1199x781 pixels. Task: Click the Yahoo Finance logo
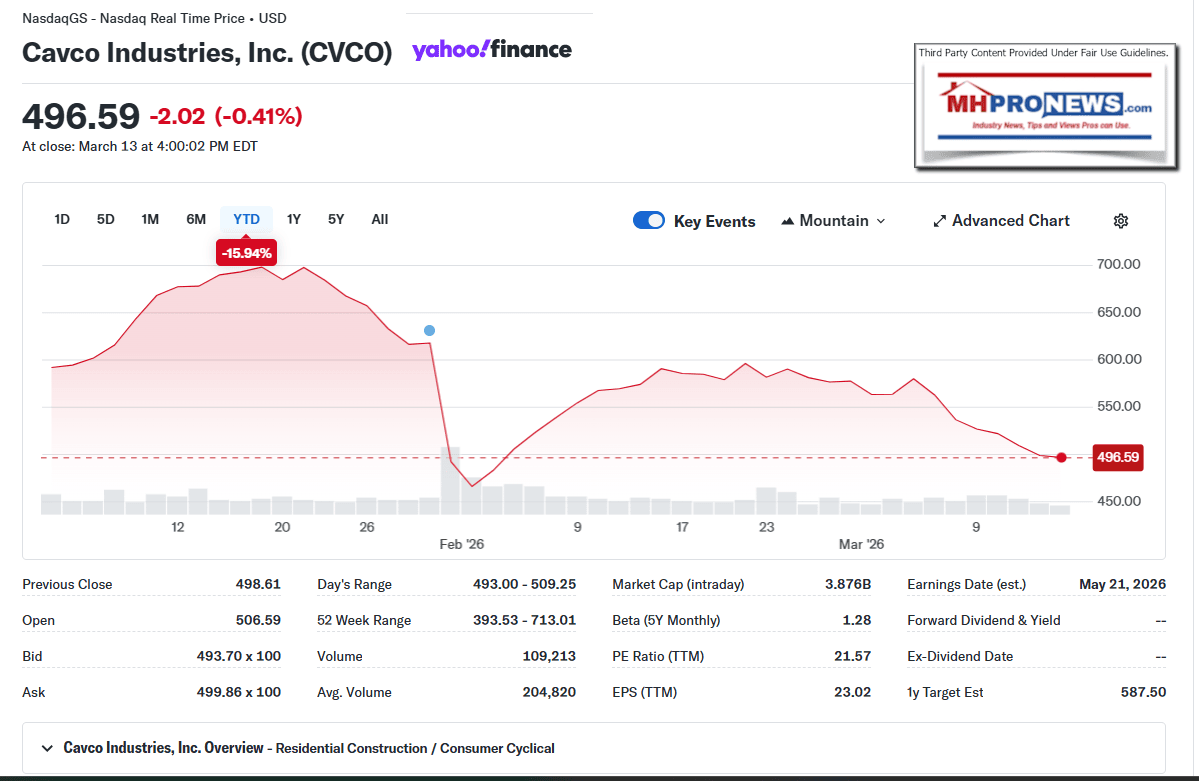tap(491, 50)
